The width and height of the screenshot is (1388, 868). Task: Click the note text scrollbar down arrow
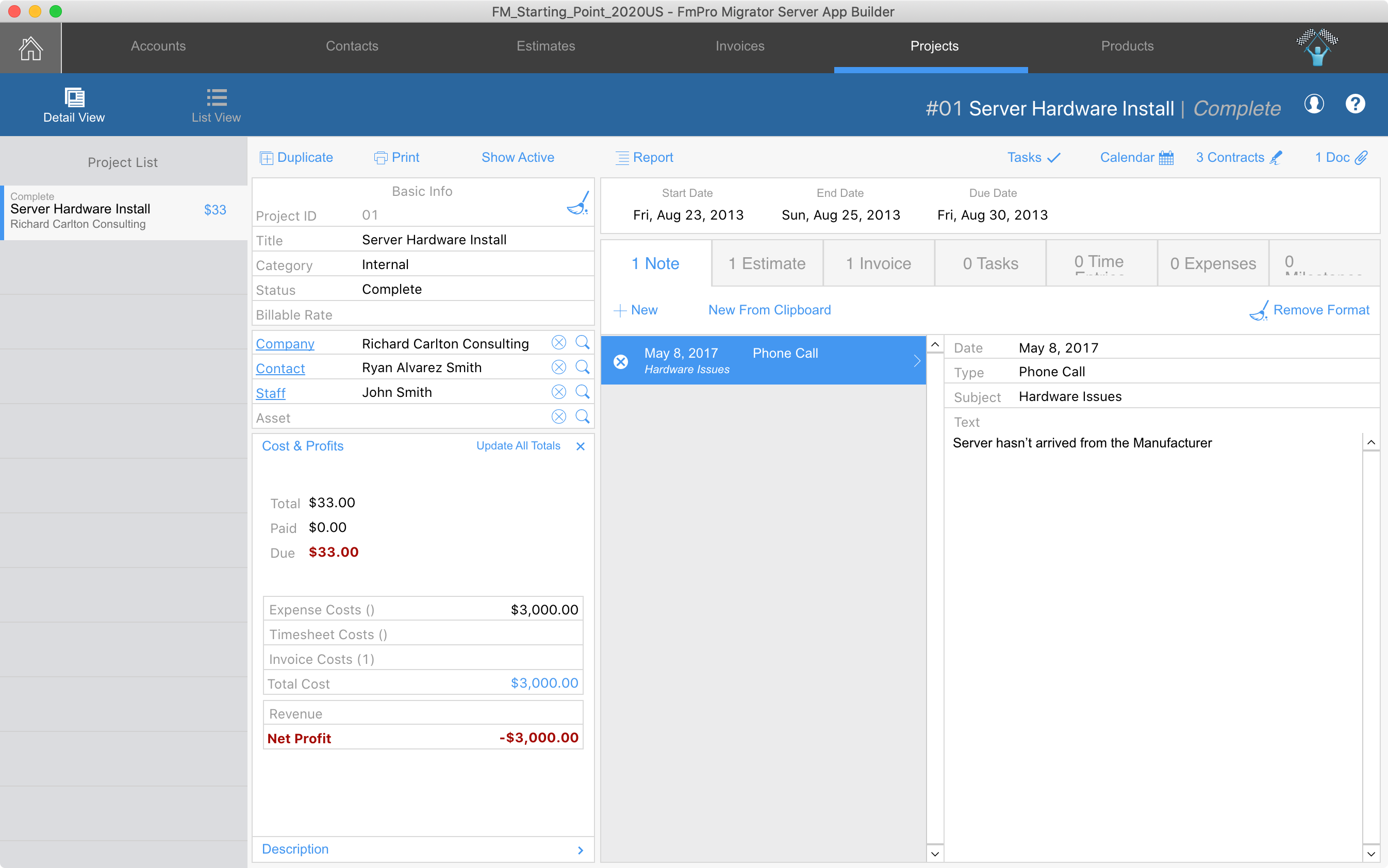click(1371, 854)
